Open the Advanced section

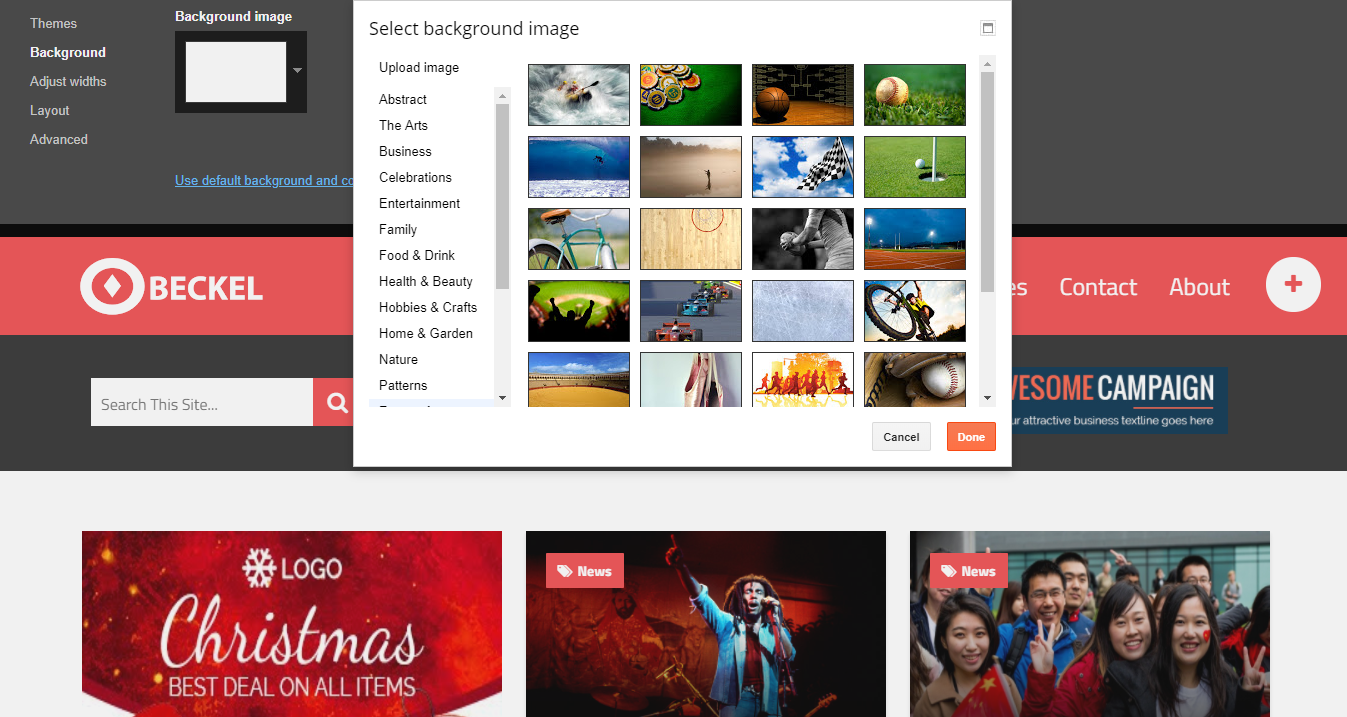tap(59, 139)
